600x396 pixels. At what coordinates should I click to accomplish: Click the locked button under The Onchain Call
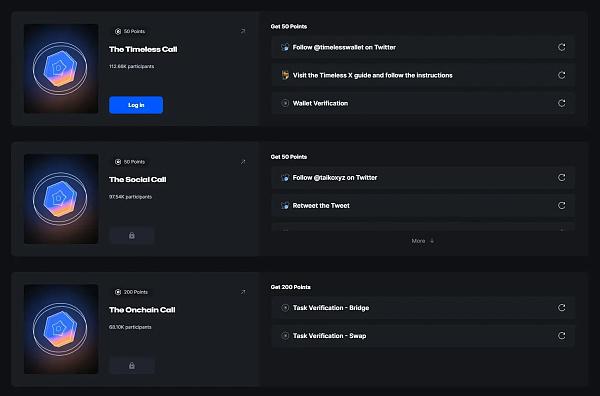click(132, 365)
